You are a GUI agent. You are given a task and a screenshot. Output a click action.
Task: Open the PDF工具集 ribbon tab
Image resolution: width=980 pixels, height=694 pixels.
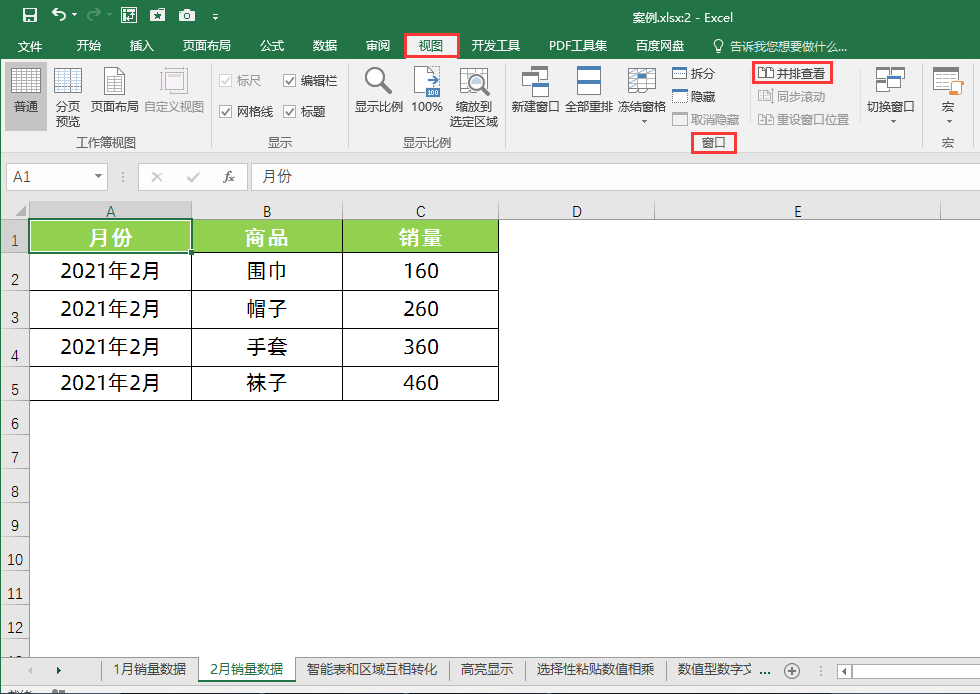[578, 45]
